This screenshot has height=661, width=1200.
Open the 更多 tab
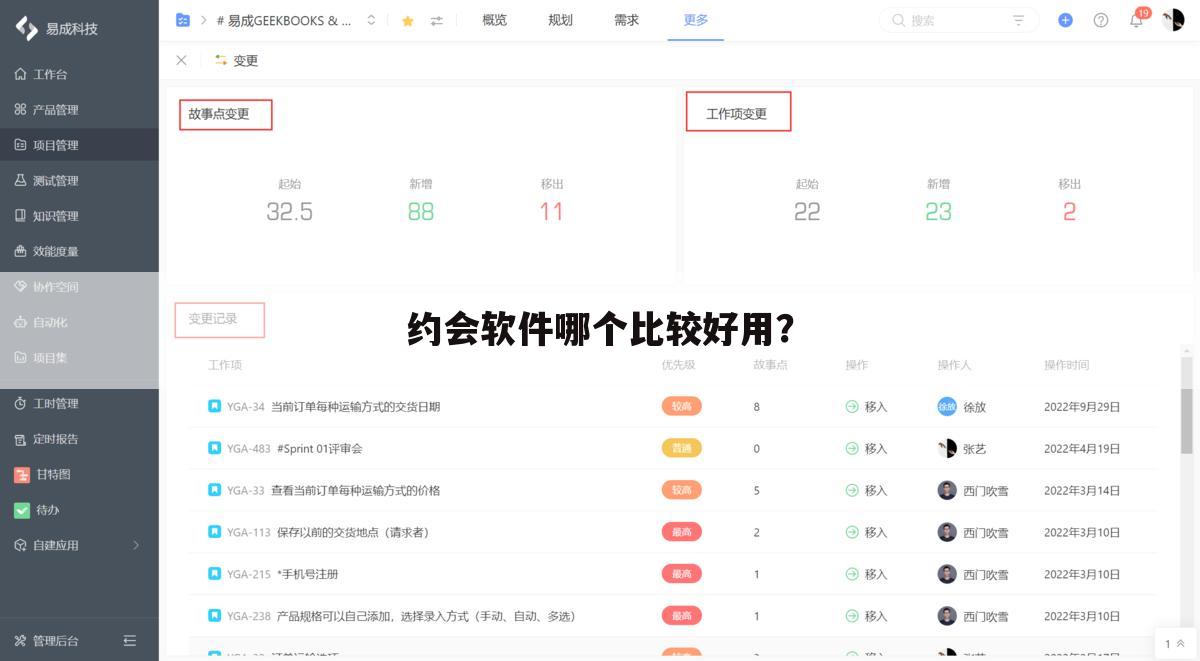pos(696,20)
